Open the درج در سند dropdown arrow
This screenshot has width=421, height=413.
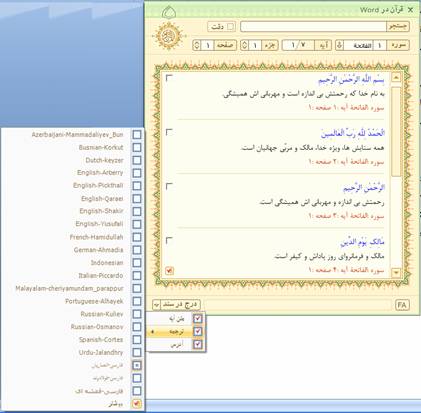[x=156, y=304]
